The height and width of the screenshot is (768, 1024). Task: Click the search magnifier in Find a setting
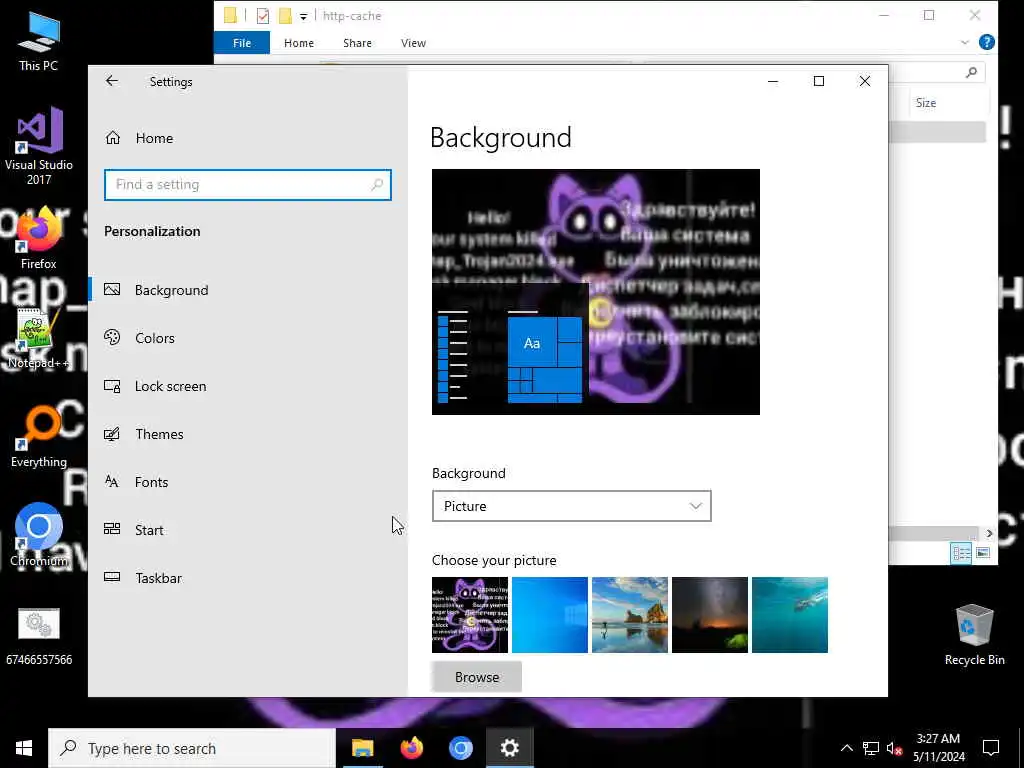pyautogui.click(x=377, y=185)
